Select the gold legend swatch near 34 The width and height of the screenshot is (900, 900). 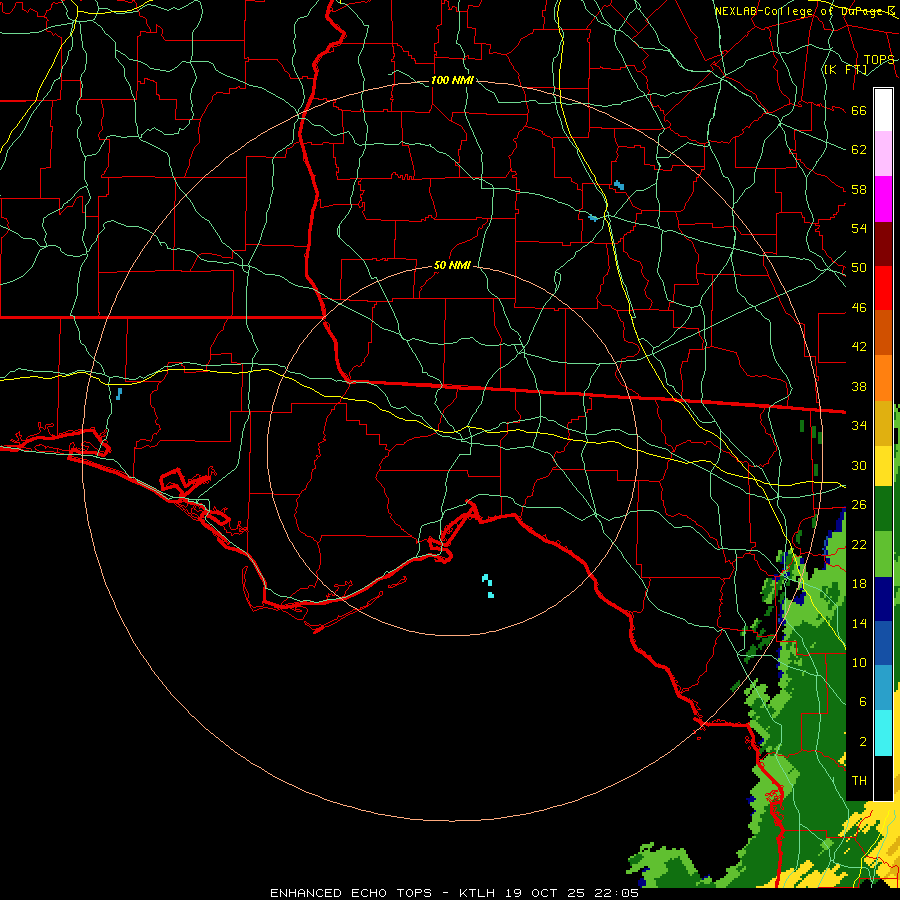(883, 423)
